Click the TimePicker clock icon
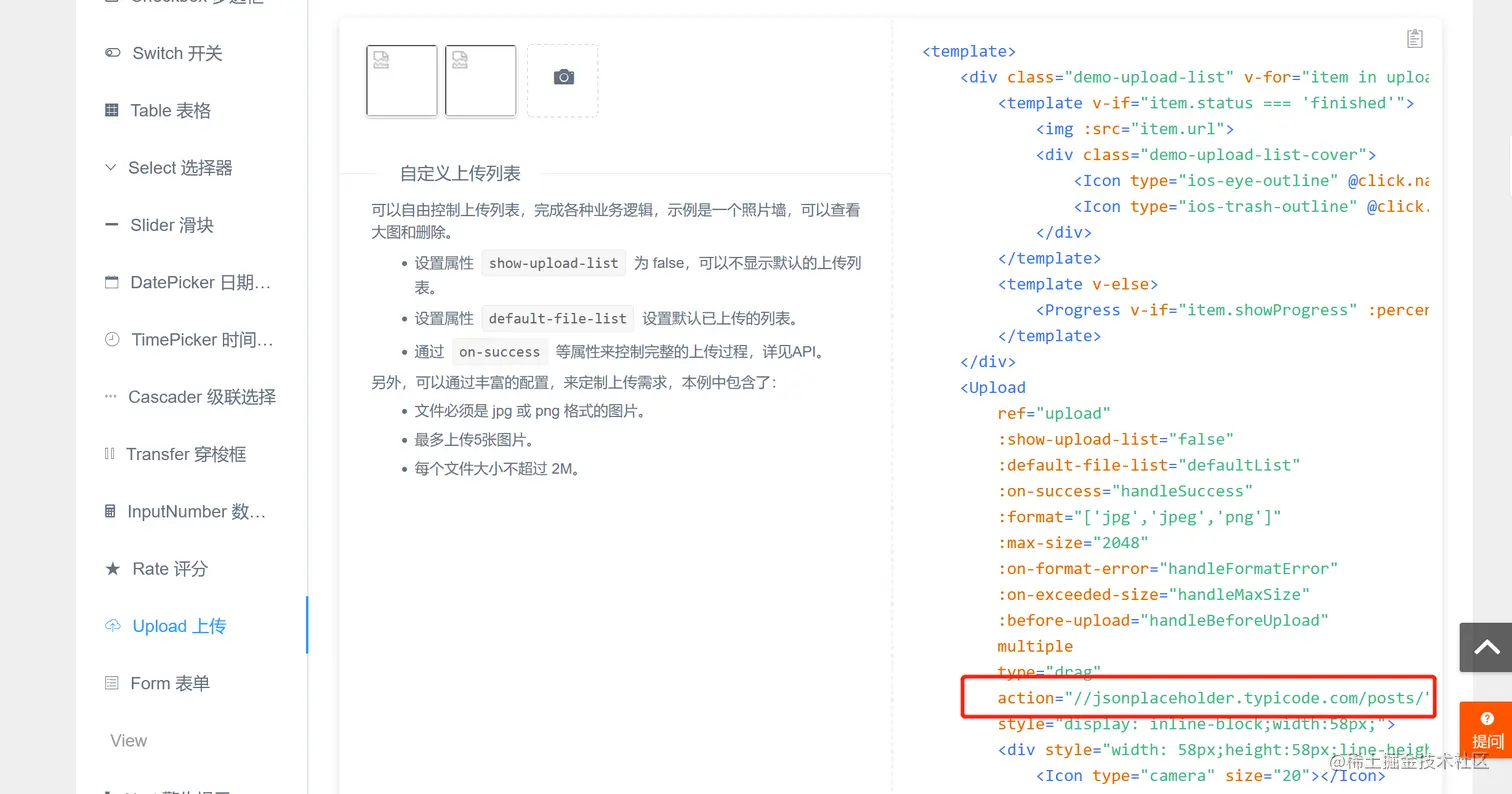Screen dimensions: 1512x794 110,339
